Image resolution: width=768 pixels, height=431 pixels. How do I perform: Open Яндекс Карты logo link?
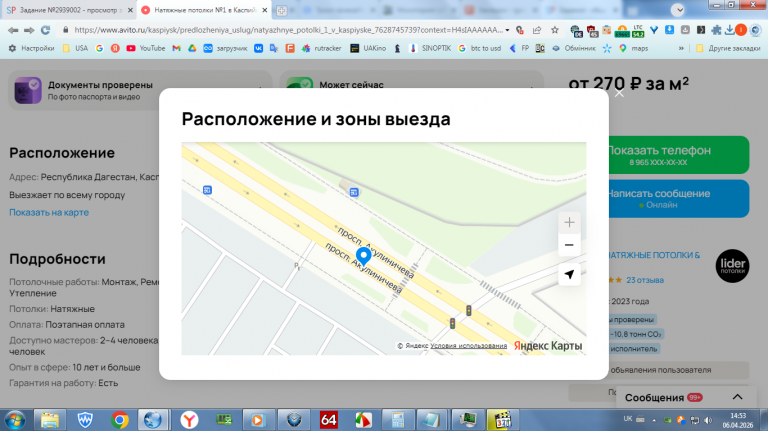[548, 346]
